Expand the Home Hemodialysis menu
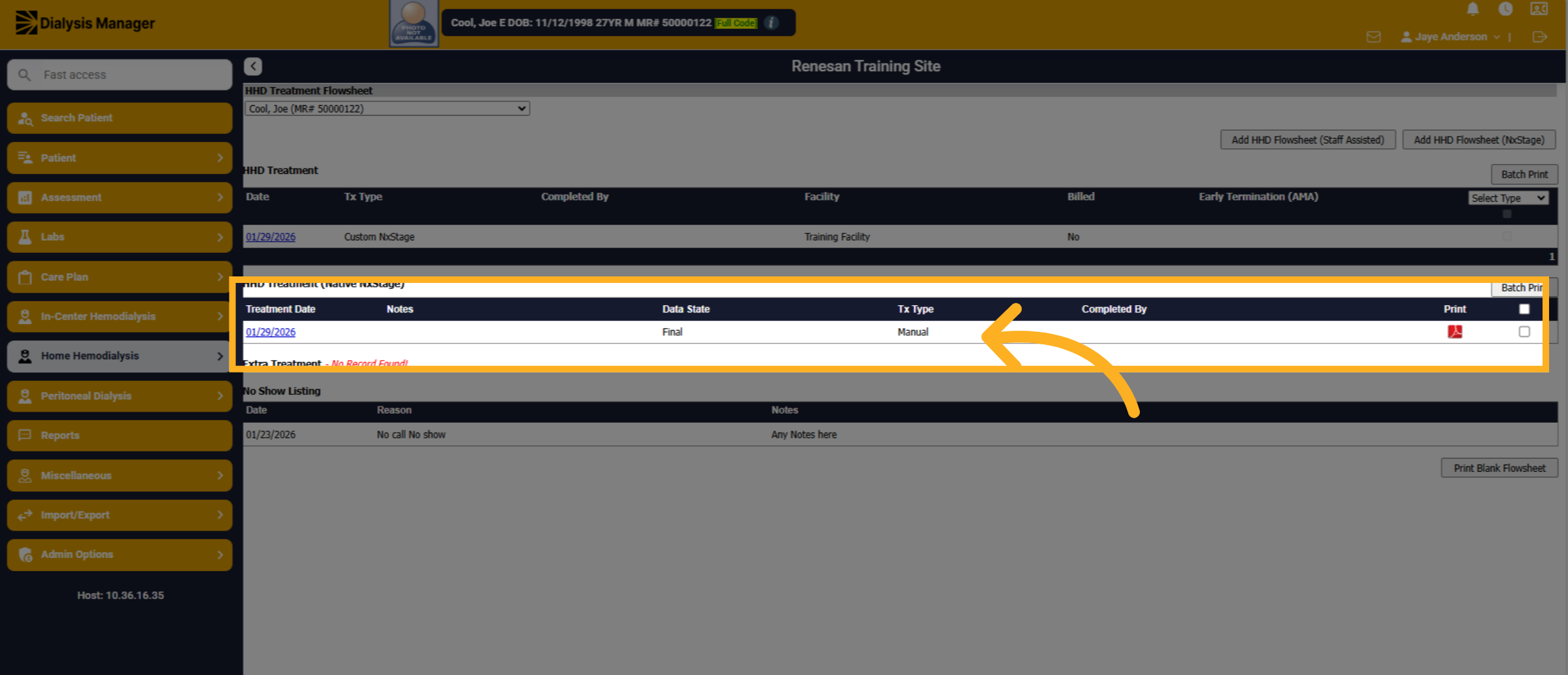 coord(120,356)
